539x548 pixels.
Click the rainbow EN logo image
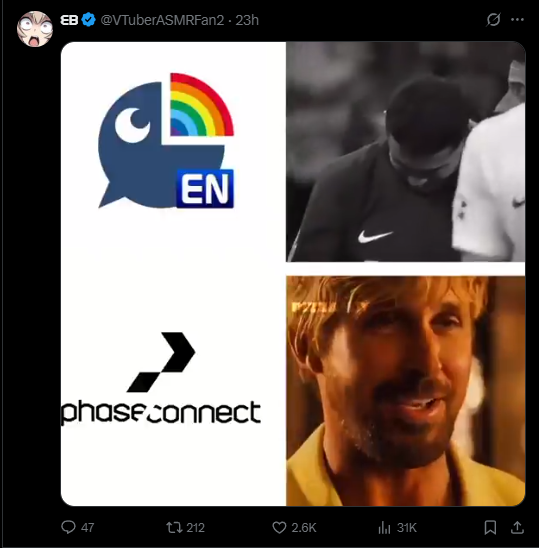click(x=166, y=140)
